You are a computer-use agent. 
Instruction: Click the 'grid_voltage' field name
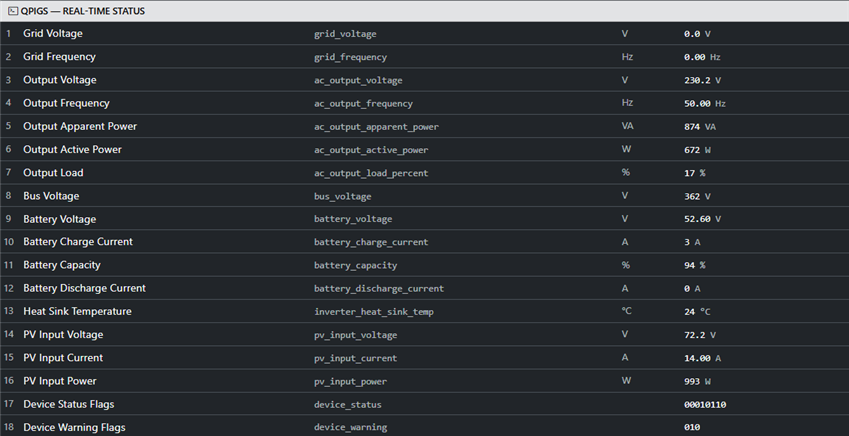tap(345, 34)
